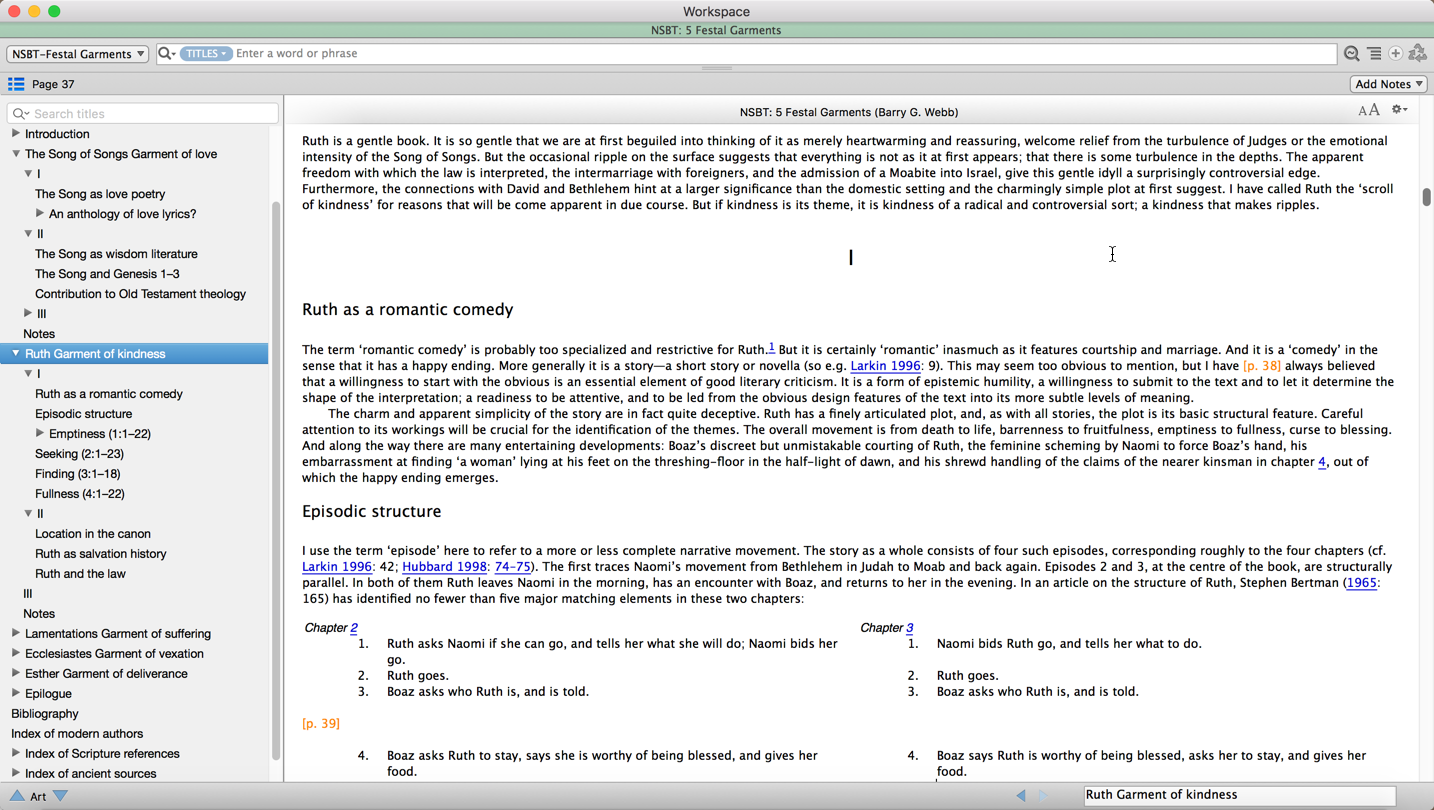Open the text size AA control
Image resolution: width=1434 pixels, height=810 pixels.
(1369, 111)
